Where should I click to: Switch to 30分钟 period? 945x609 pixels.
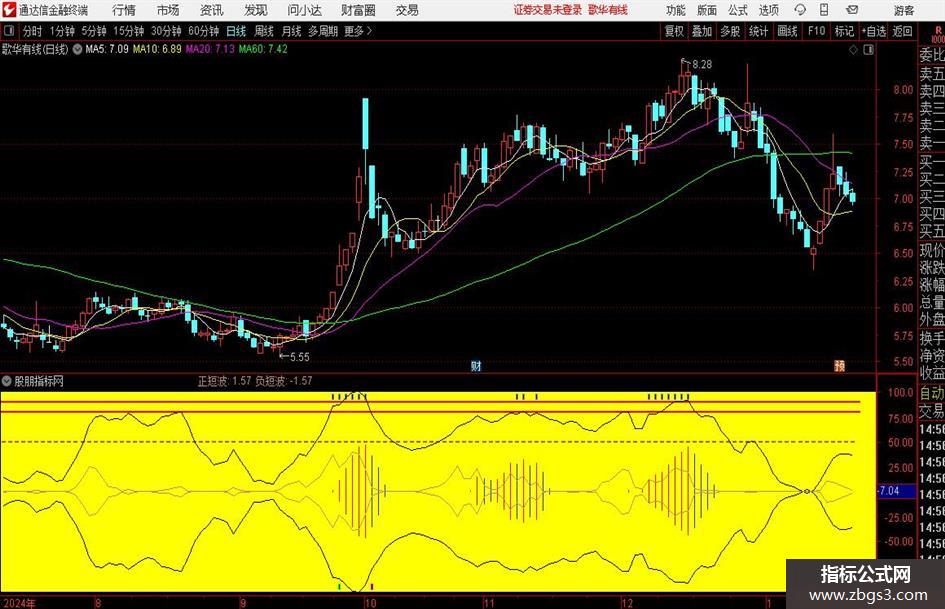pos(166,31)
